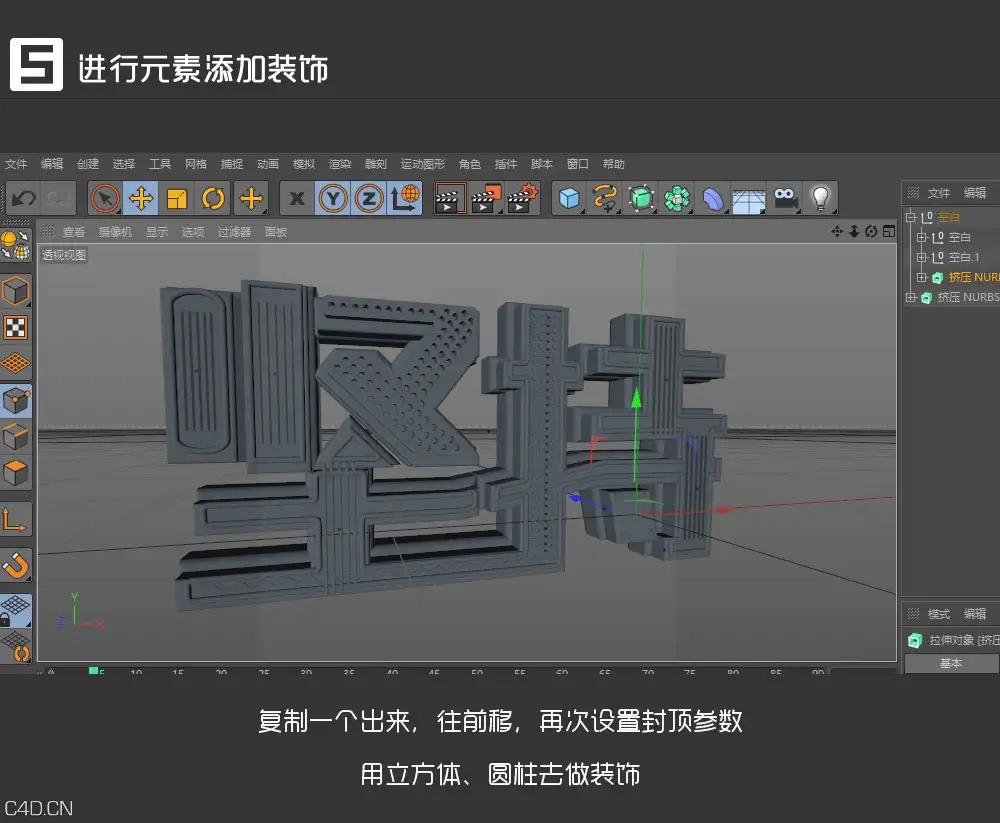Image resolution: width=1000 pixels, height=823 pixels.
Task: Open the attribute manager 编辑 menu
Action: (x=974, y=614)
